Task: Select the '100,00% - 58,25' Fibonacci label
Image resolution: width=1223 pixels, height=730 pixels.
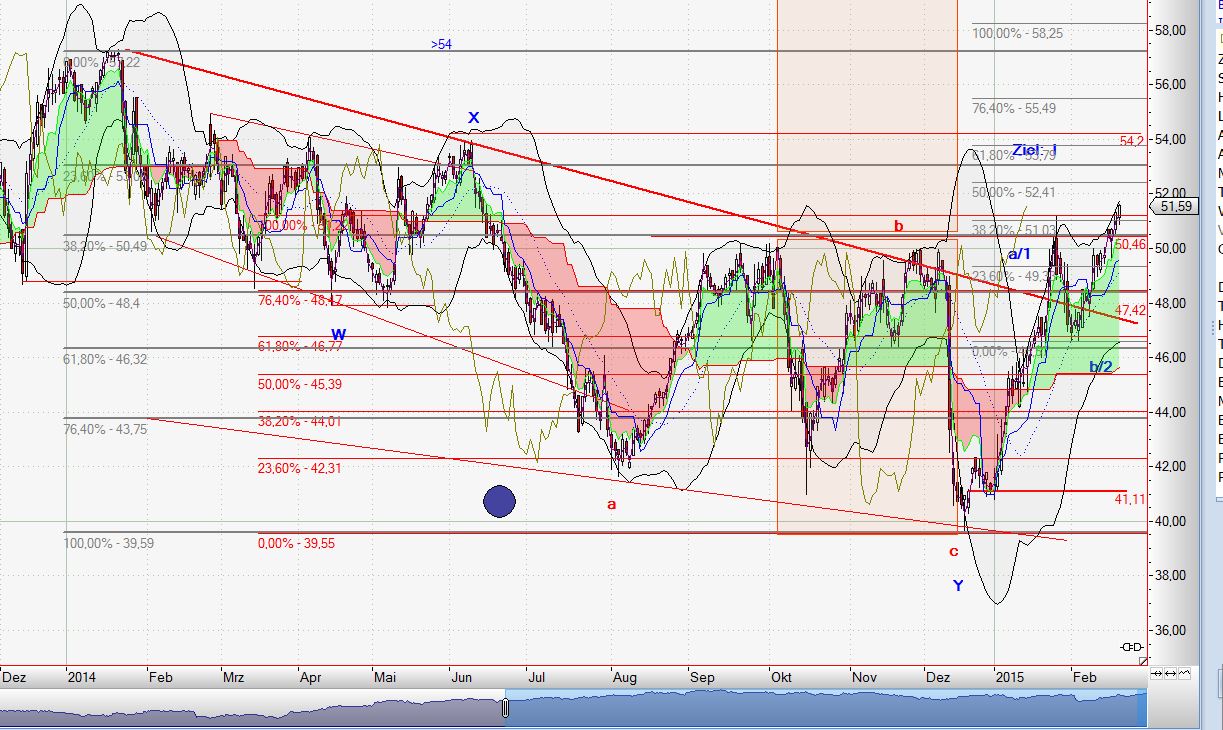Action: (1017, 33)
